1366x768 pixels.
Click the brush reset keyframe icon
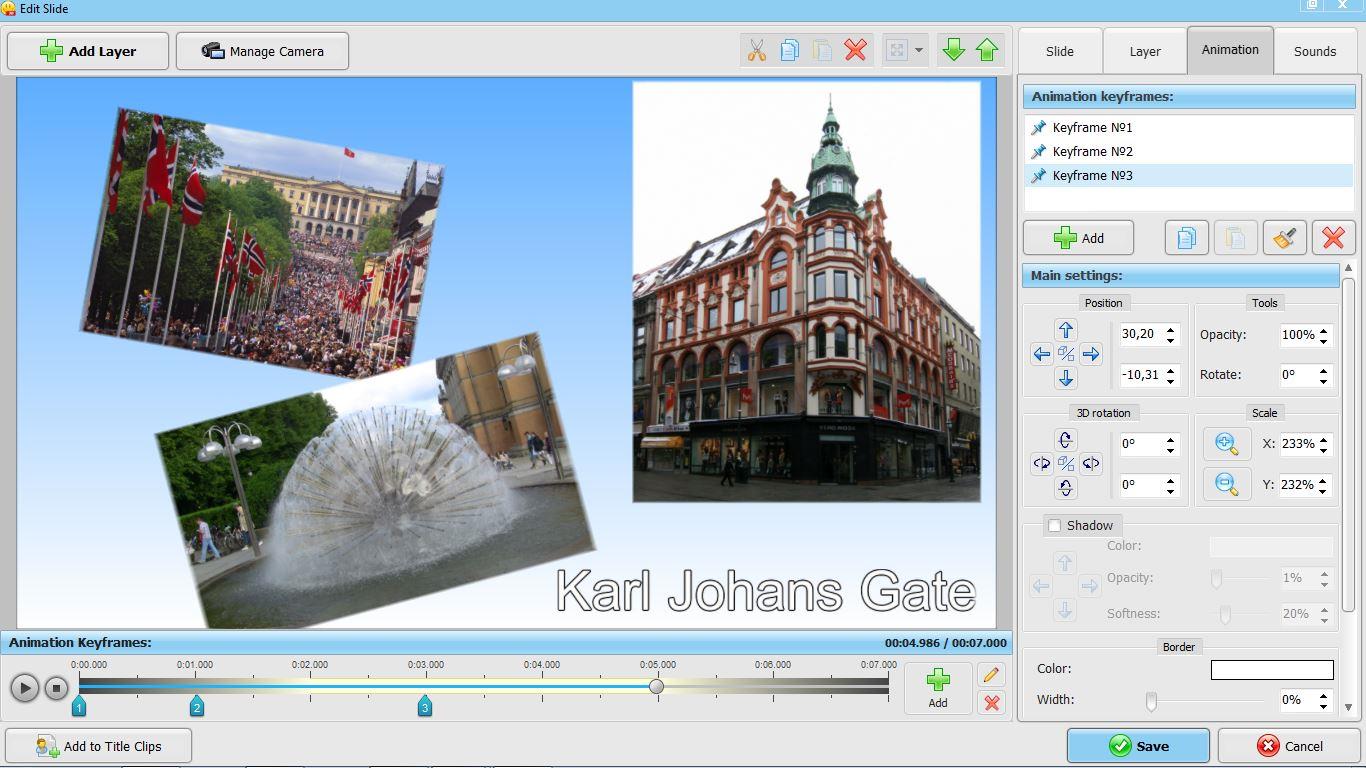pyautogui.click(x=1284, y=238)
